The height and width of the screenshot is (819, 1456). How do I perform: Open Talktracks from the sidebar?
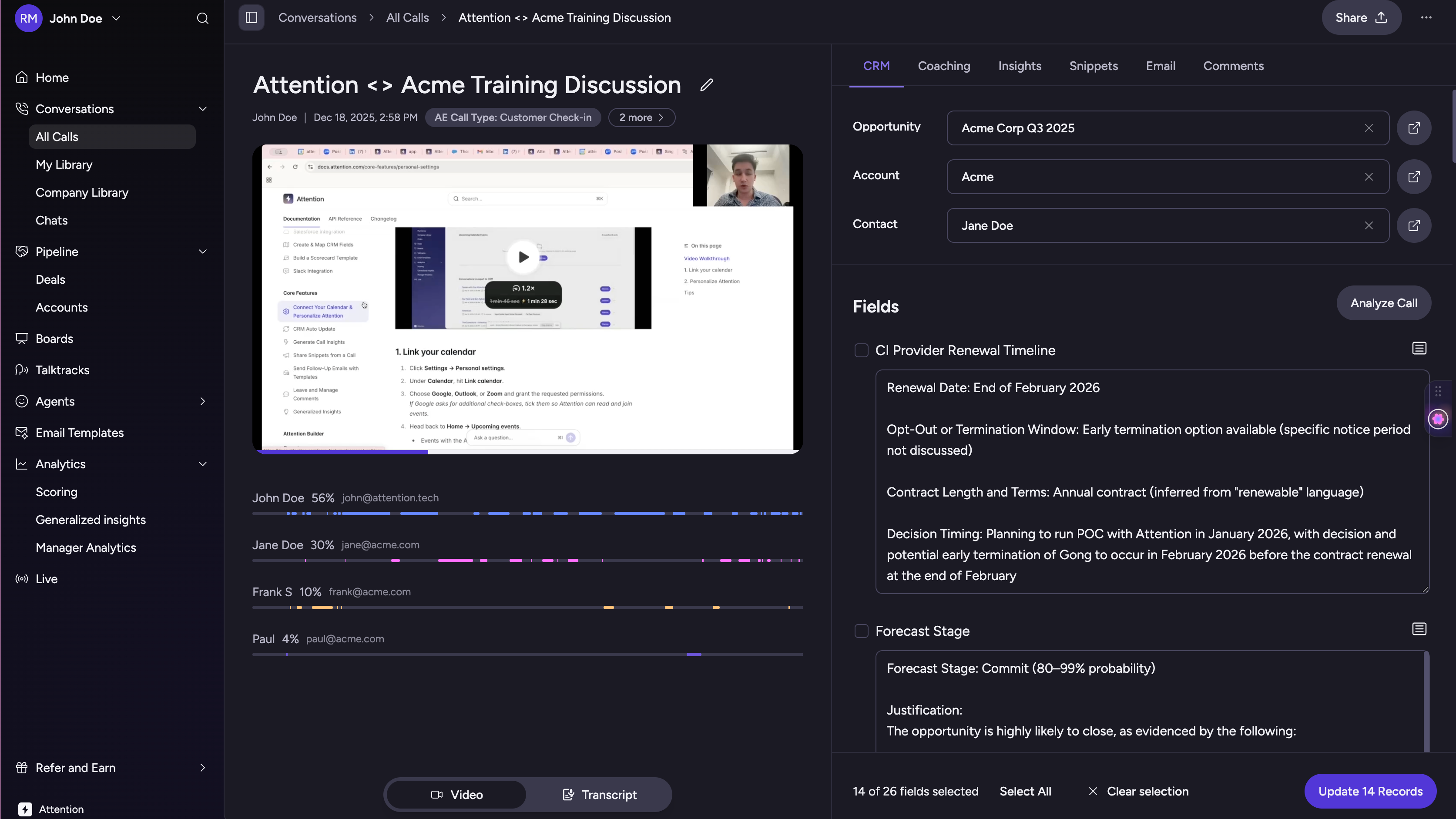pos(62,370)
